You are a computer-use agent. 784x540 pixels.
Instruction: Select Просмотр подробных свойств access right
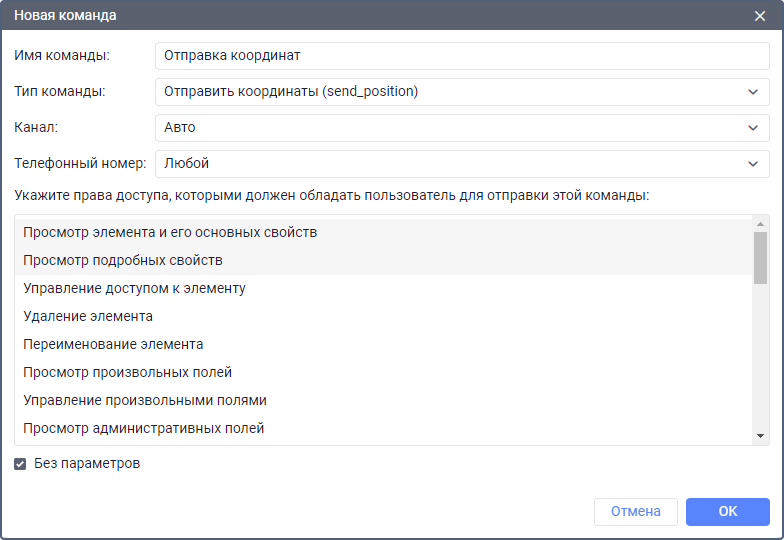click(x=123, y=260)
